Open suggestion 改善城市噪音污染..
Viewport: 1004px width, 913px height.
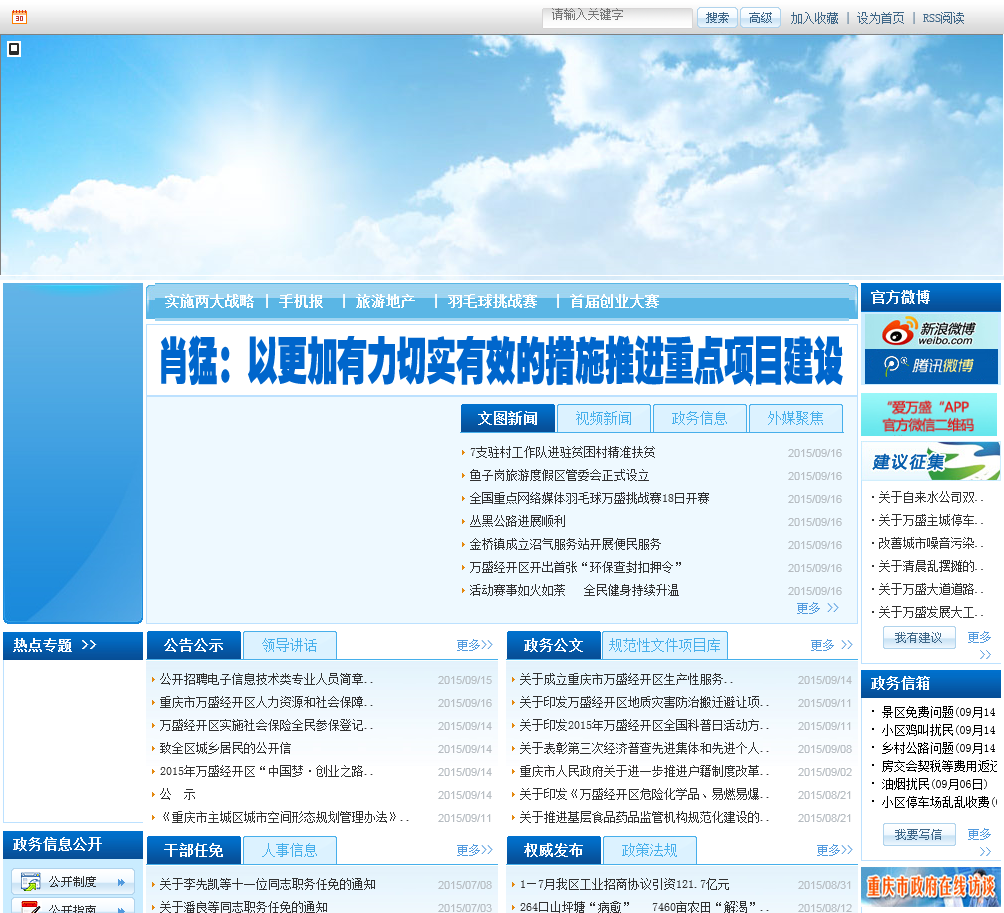[x=930, y=543]
